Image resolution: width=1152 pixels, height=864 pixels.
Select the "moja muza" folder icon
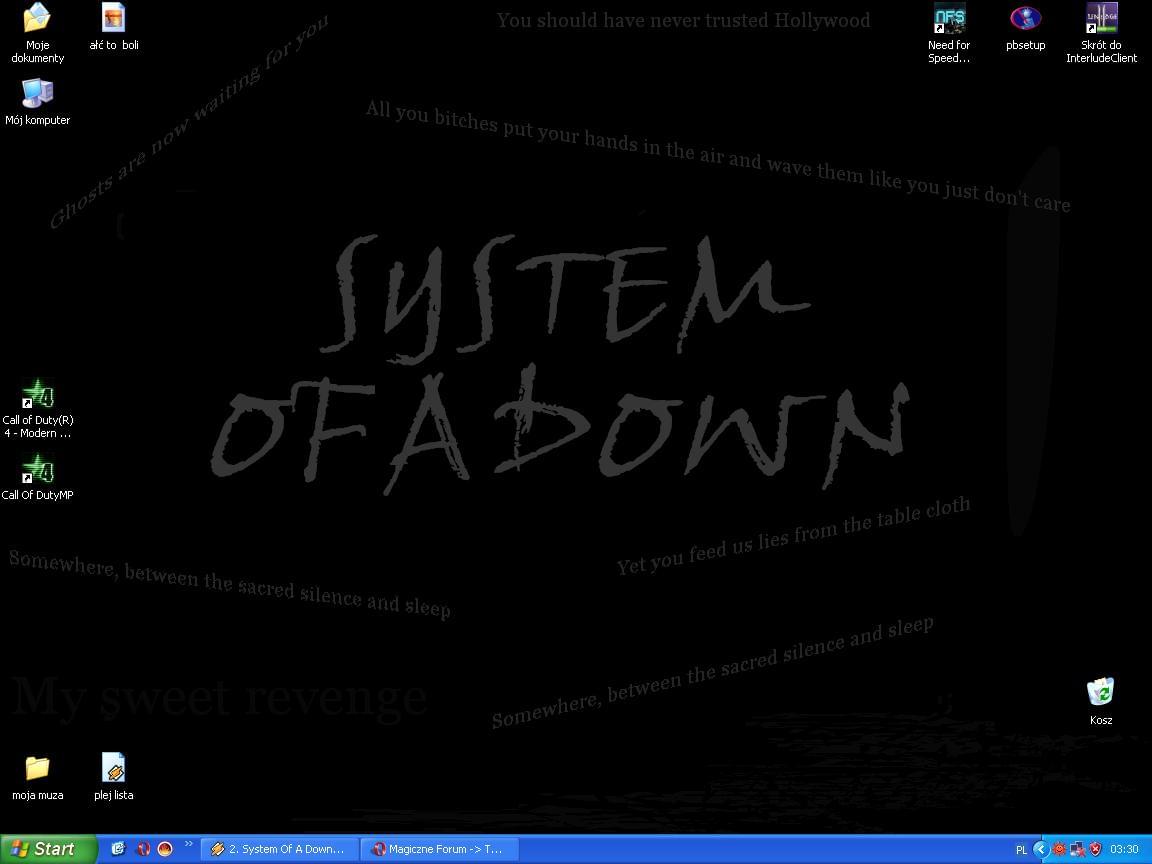click(x=37, y=777)
